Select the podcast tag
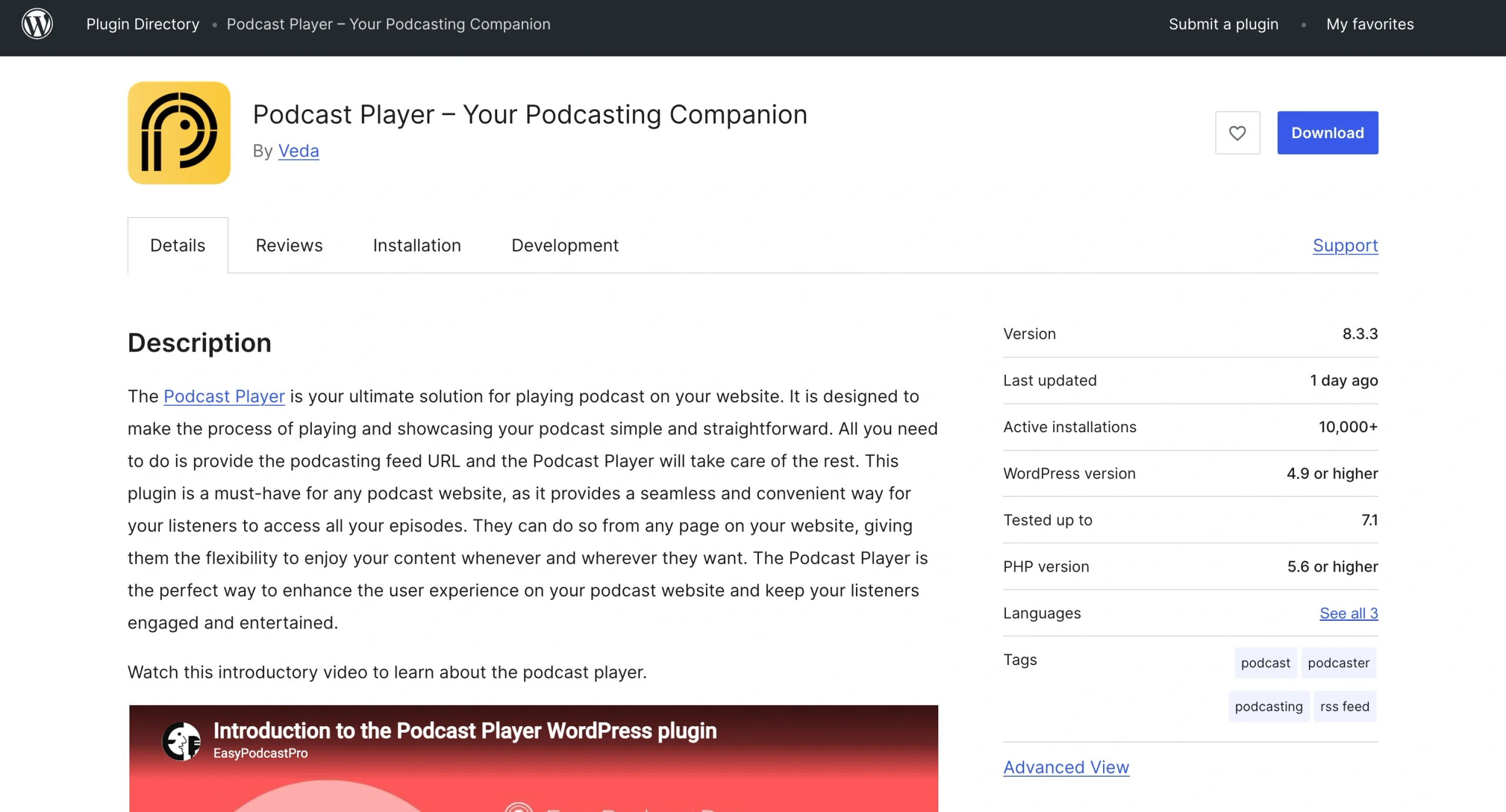1506x812 pixels. click(1265, 663)
